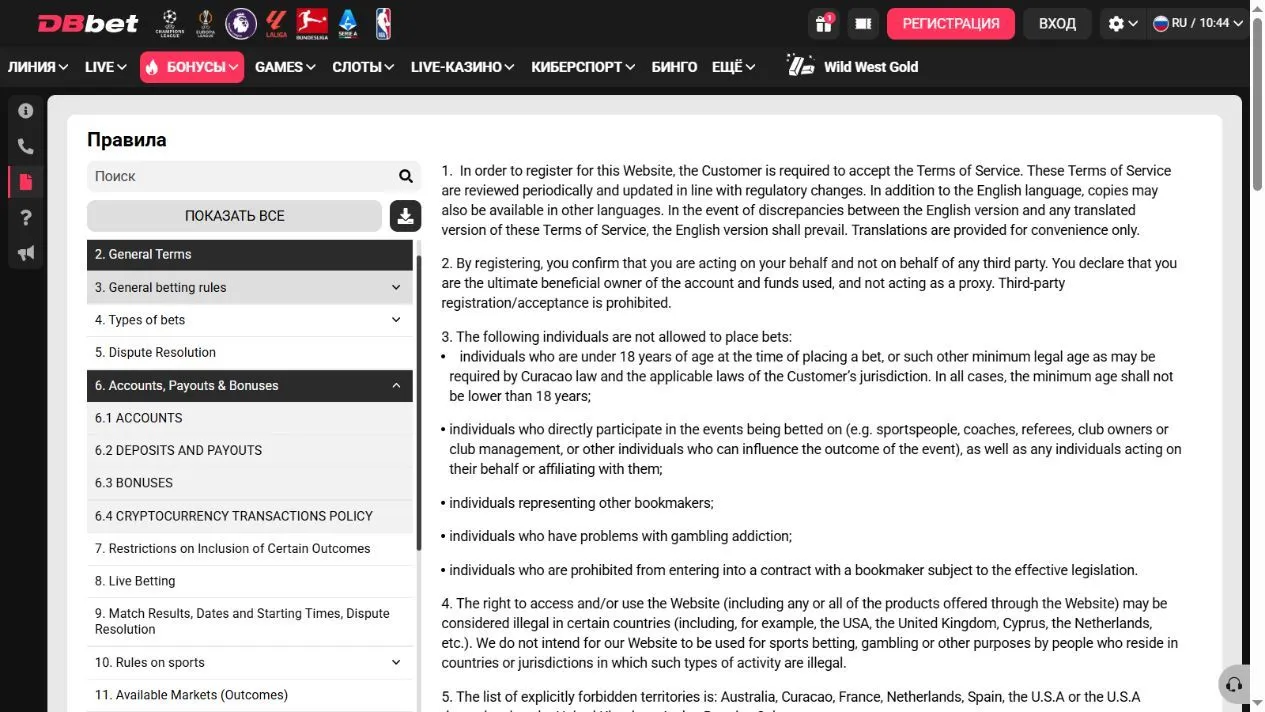The image size is (1265, 712).
Task: Open 9. Match Results, Dates and Starting Times
Action: (250, 621)
